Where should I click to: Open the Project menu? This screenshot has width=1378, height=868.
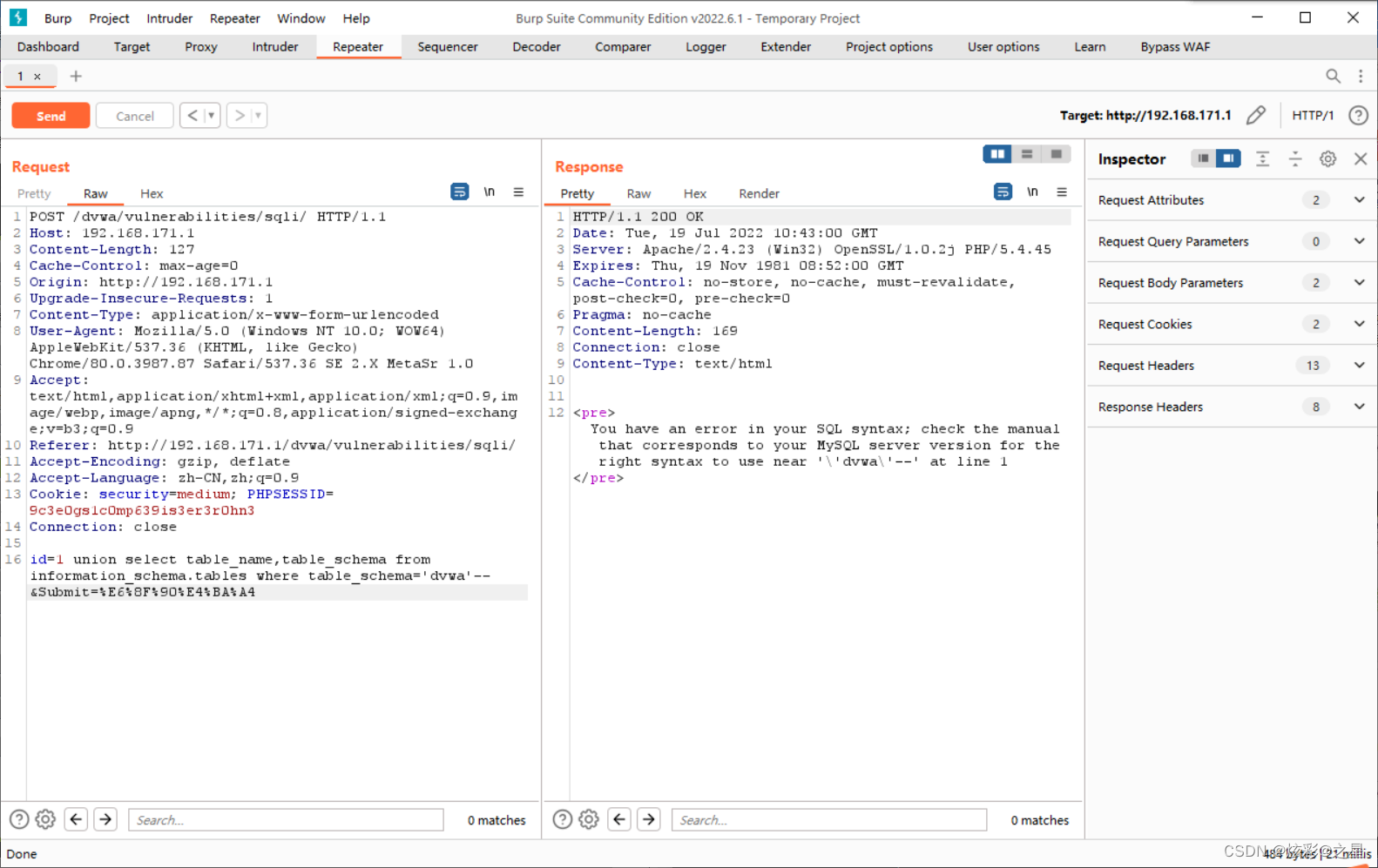click(109, 18)
